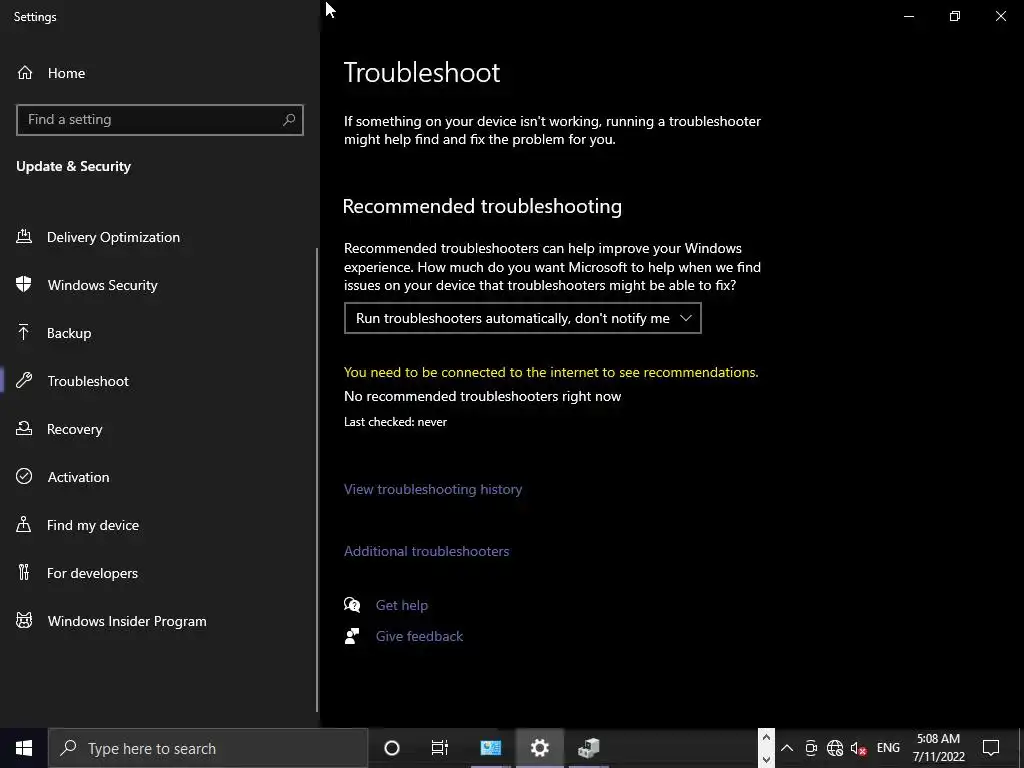This screenshot has width=1024, height=768.
Task: Open View troubleshooting history link
Action: pos(433,489)
